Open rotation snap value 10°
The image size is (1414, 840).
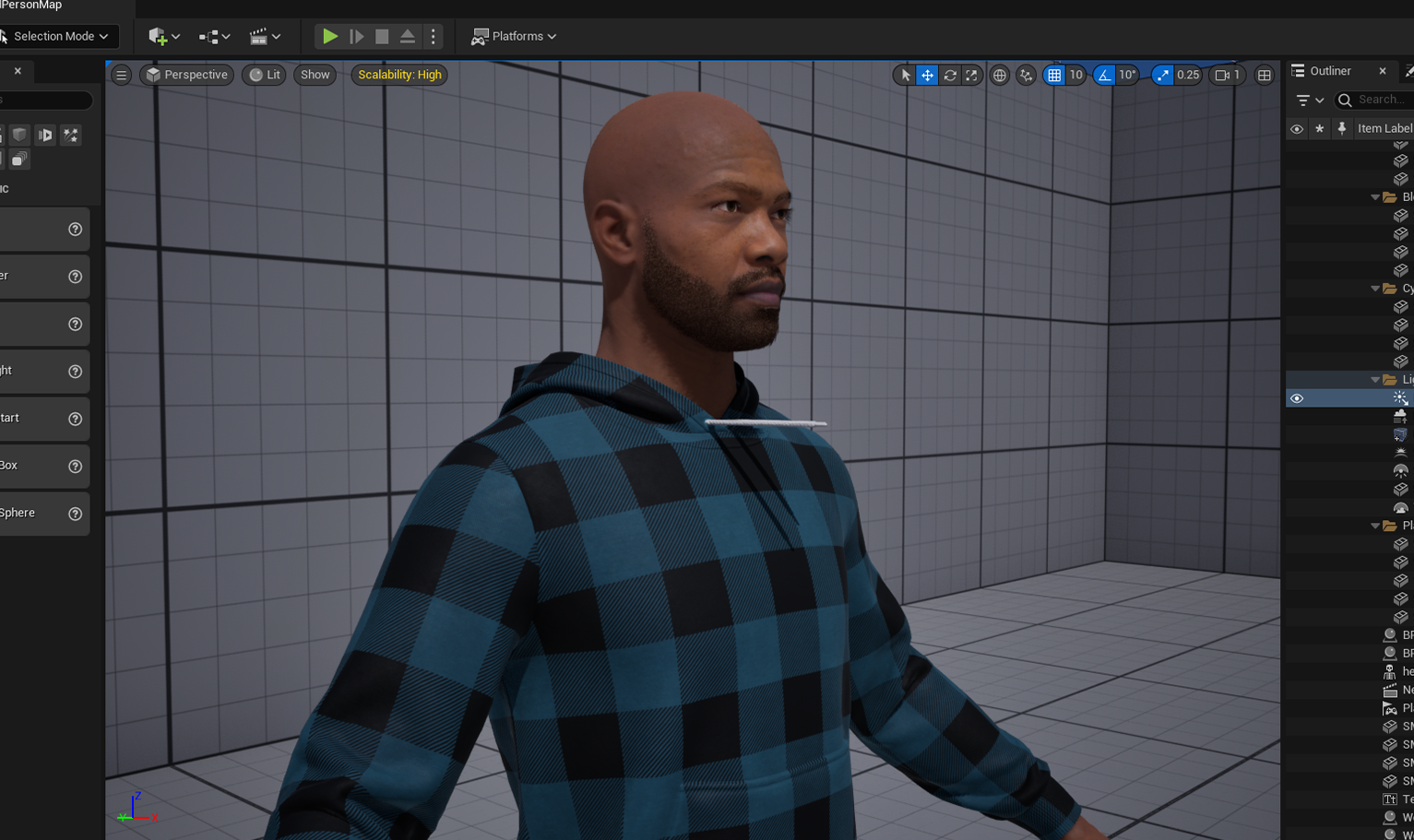[x=1127, y=75]
